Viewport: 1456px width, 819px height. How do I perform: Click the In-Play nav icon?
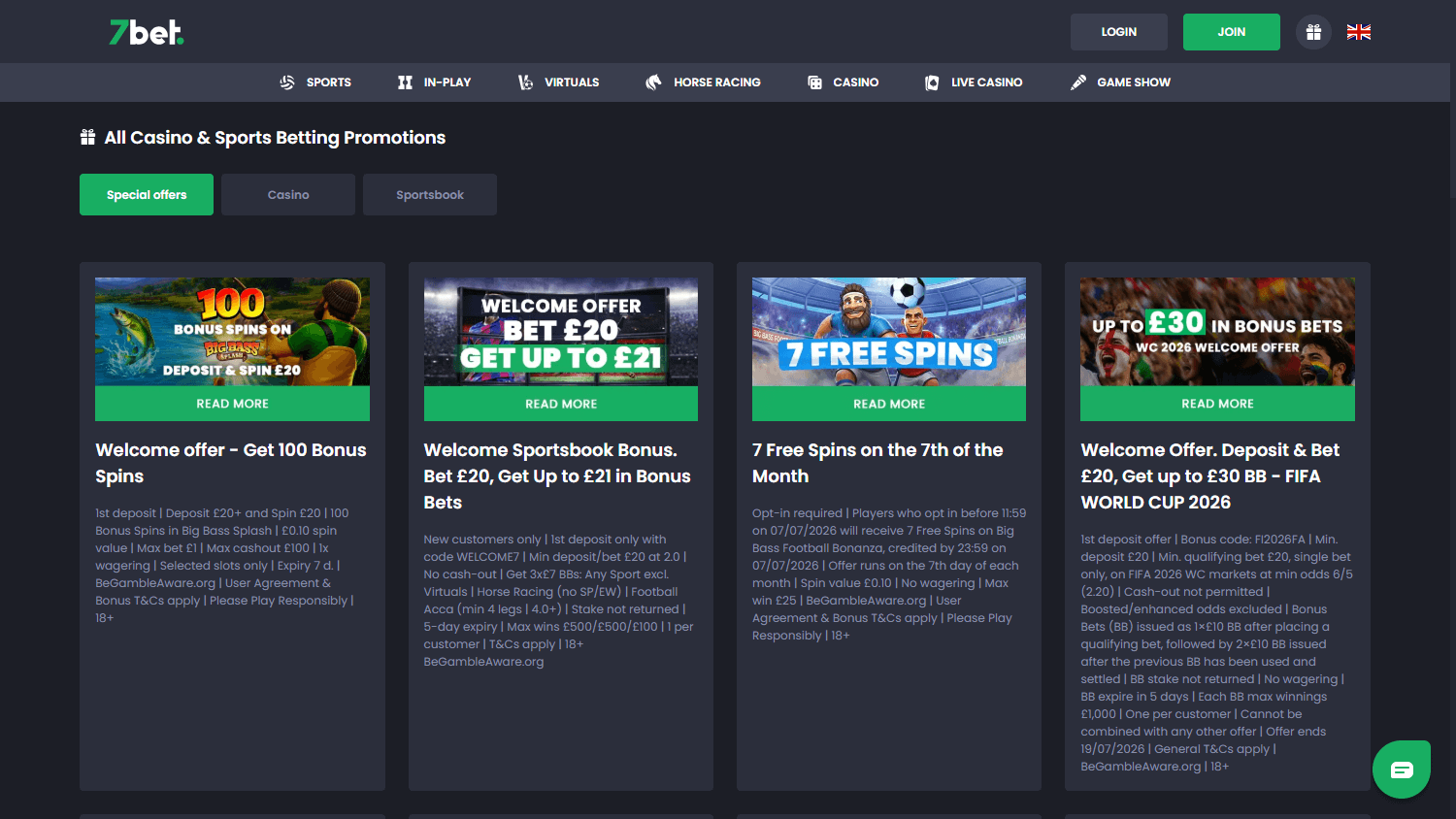(405, 82)
